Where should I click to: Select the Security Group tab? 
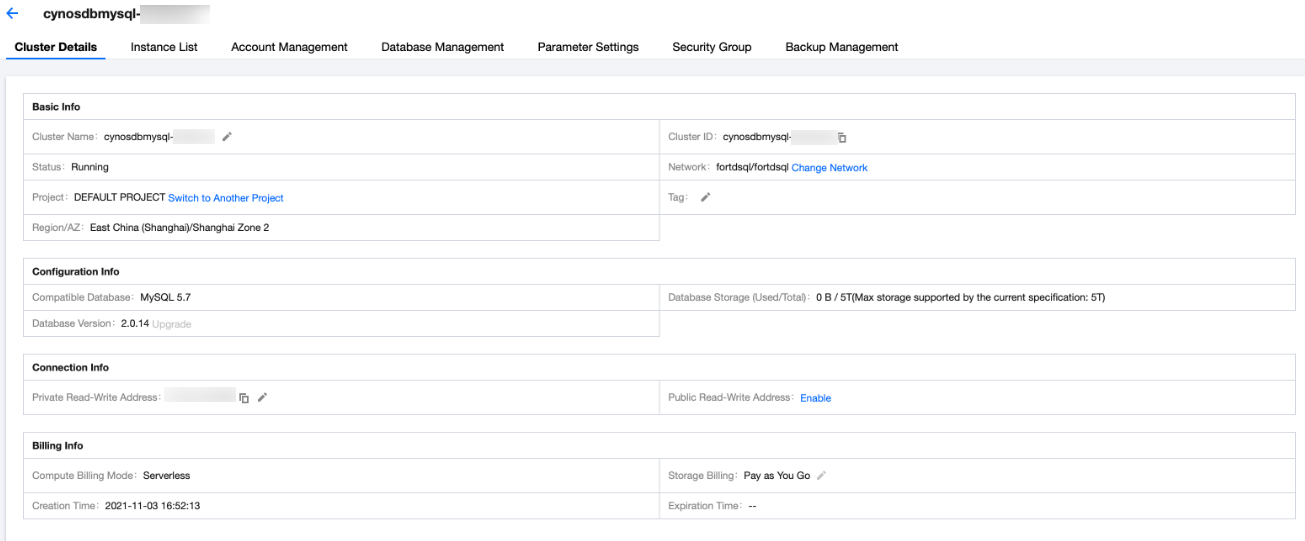coord(711,47)
